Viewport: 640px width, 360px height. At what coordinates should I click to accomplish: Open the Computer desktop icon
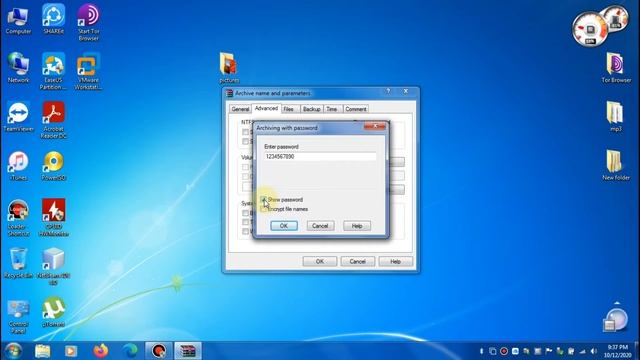tap(18, 20)
